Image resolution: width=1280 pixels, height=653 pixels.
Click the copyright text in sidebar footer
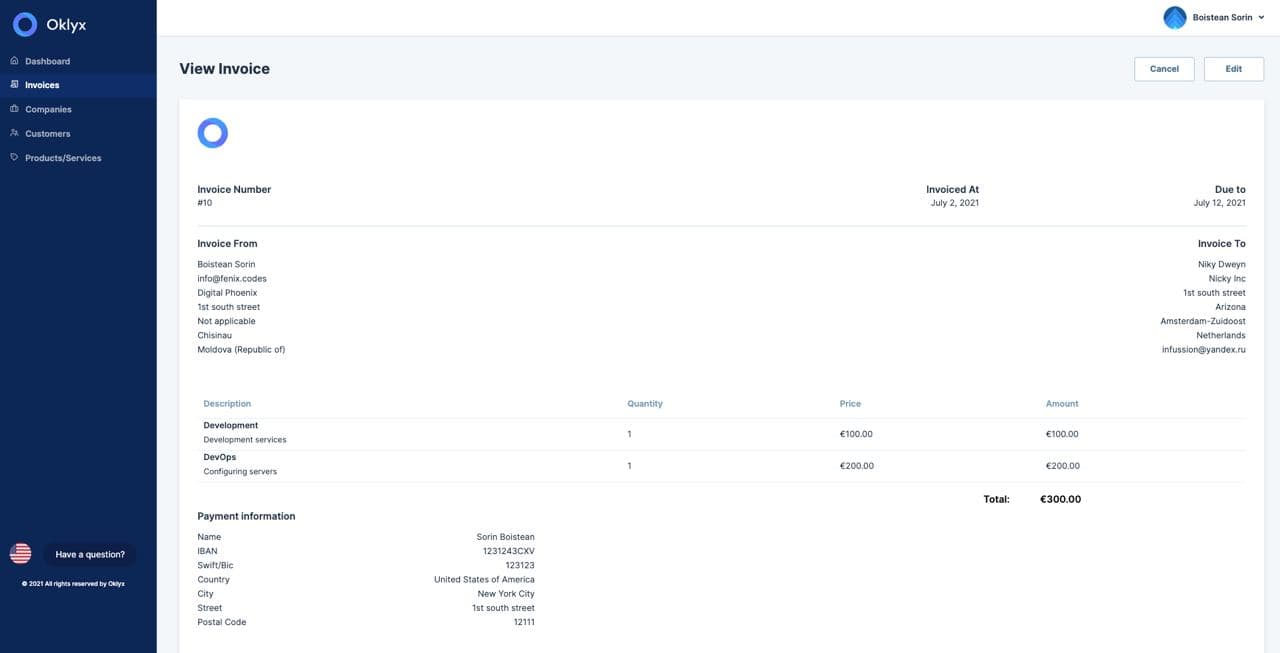(73, 584)
